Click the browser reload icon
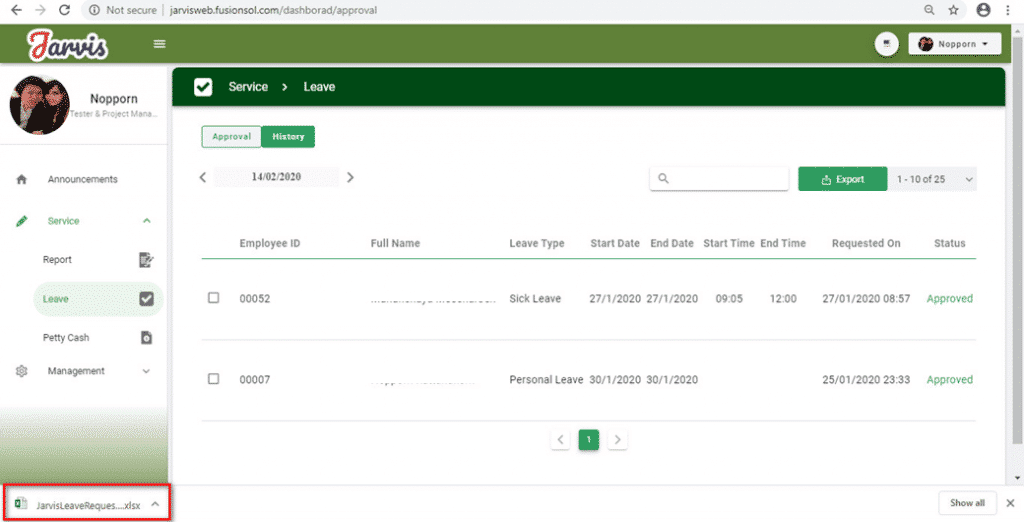1024x522 pixels. [x=64, y=10]
